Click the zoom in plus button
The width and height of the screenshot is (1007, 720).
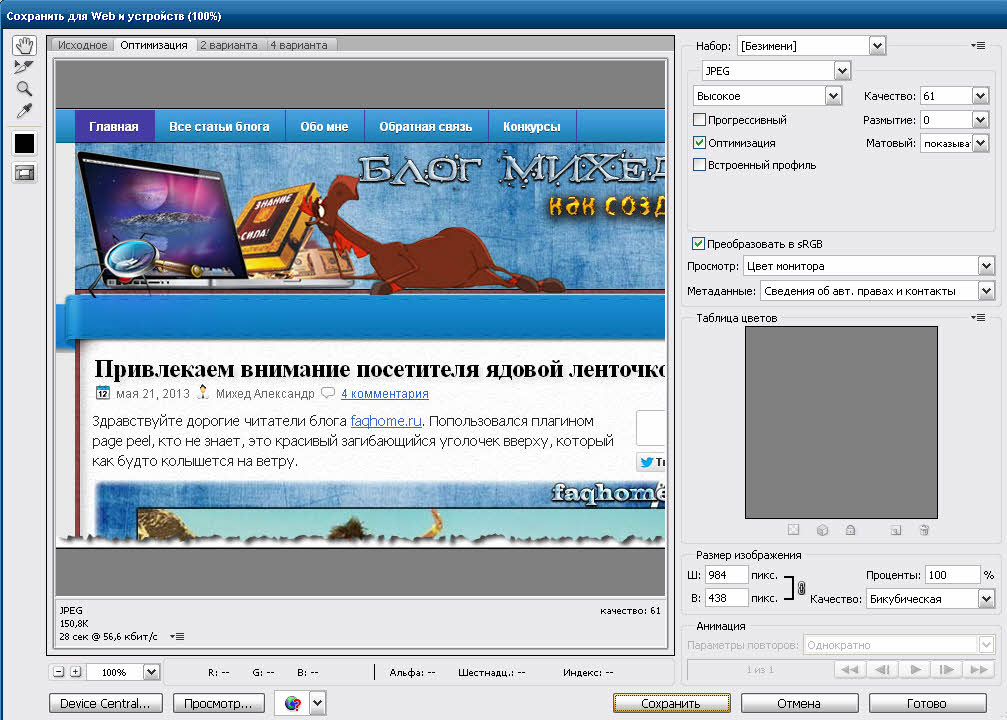(75, 672)
